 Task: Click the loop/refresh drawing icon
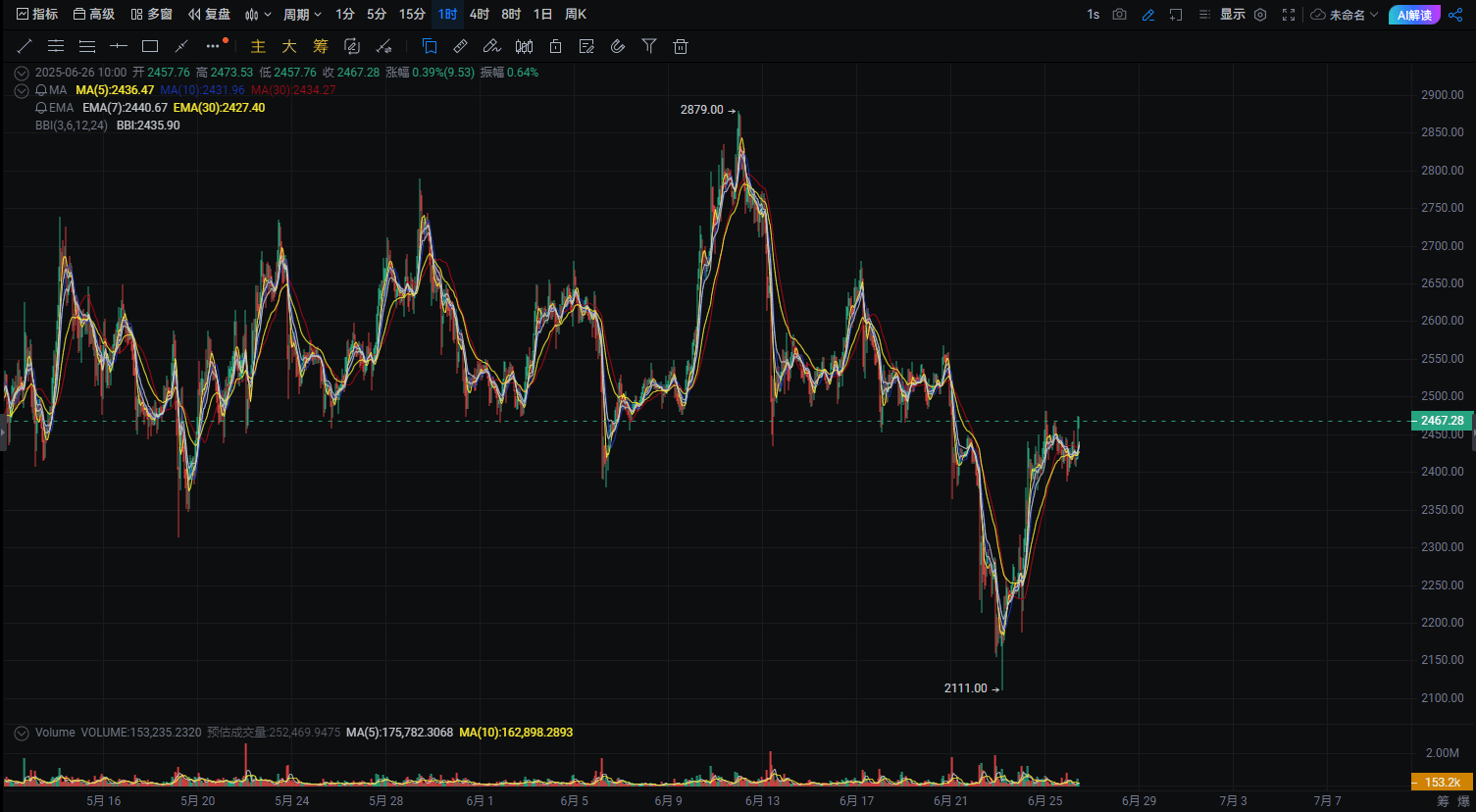click(352, 46)
